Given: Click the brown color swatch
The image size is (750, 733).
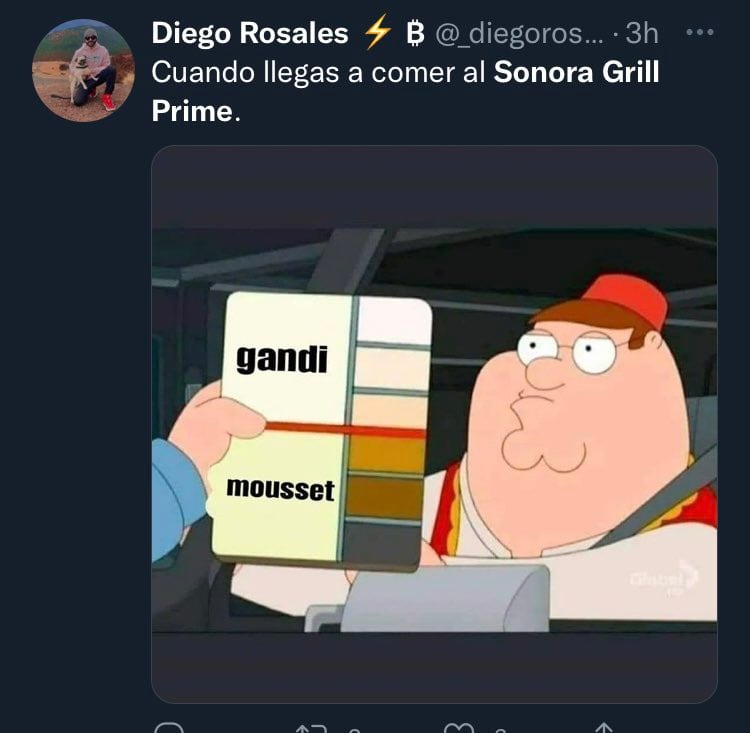Looking at the screenshot, I should tap(384, 497).
